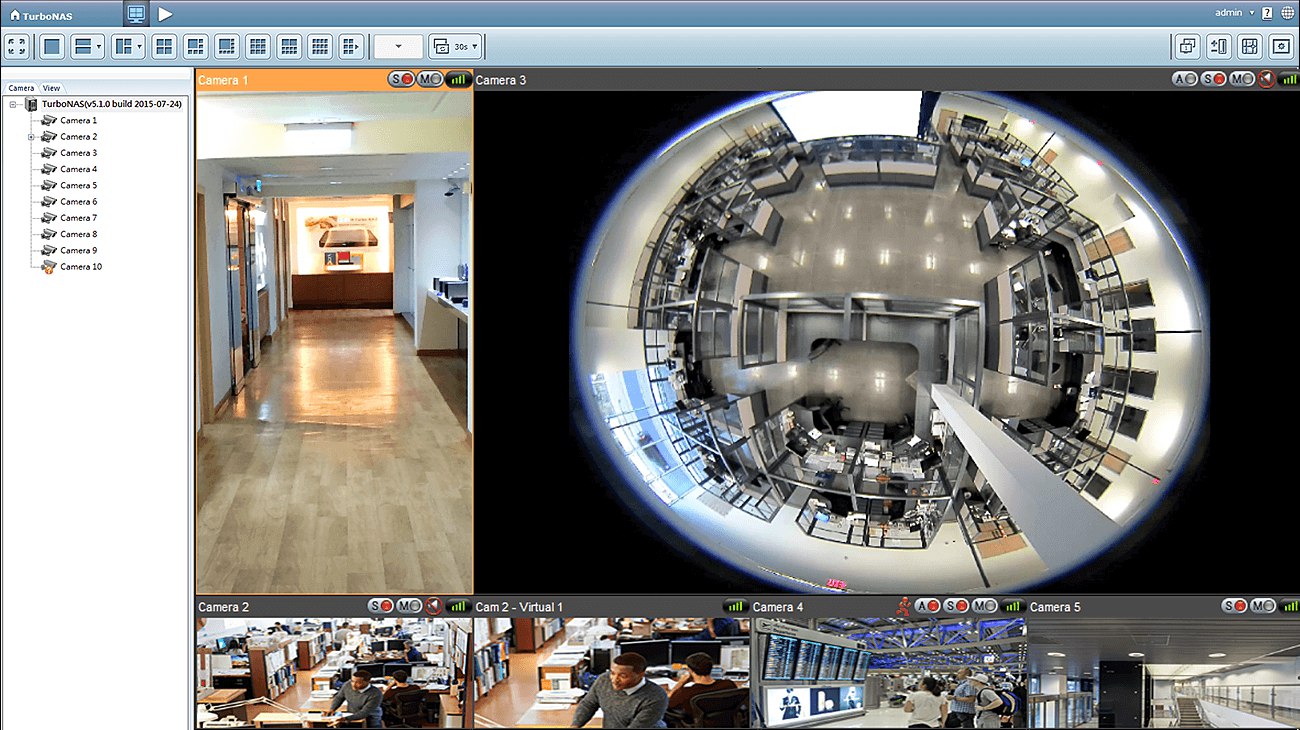Select the one-large-plus-small layout
The width and height of the screenshot is (1300, 730).
pyautogui.click(x=122, y=46)
